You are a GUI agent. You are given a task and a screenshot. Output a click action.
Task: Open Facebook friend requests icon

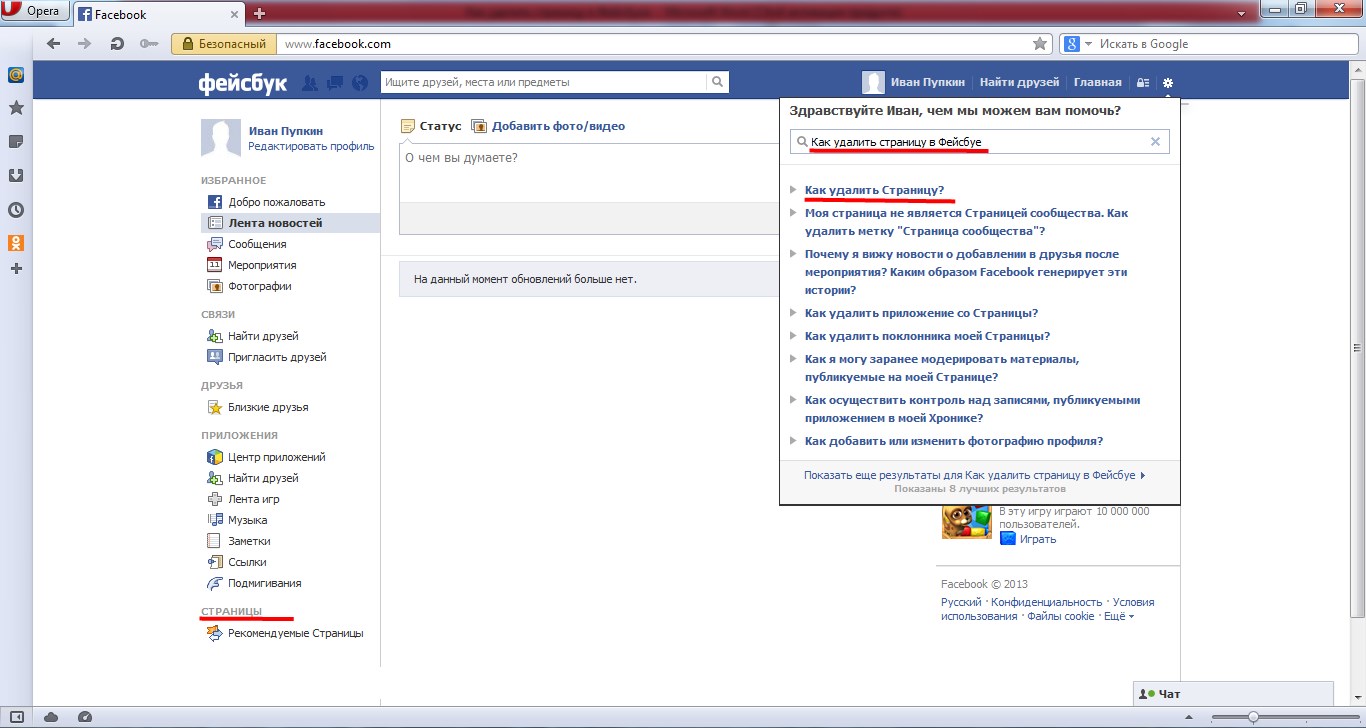pyautogui.click(x=310, y=82)
